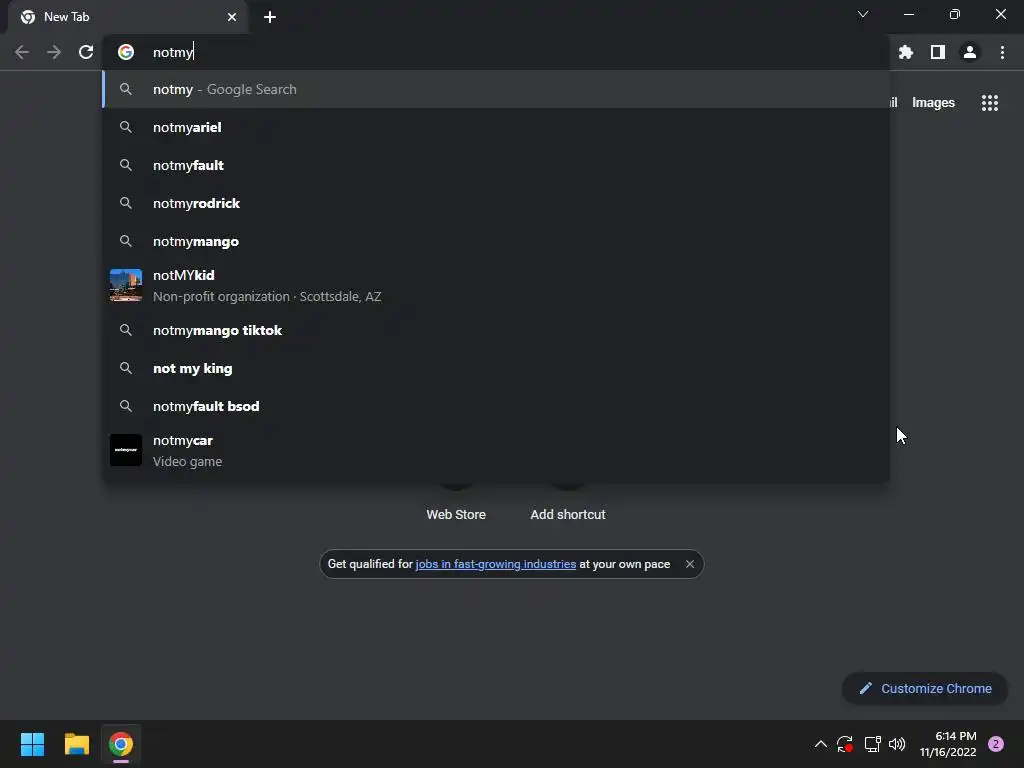
Task: Click the browser forward arrow
Action: click(54, 52)
